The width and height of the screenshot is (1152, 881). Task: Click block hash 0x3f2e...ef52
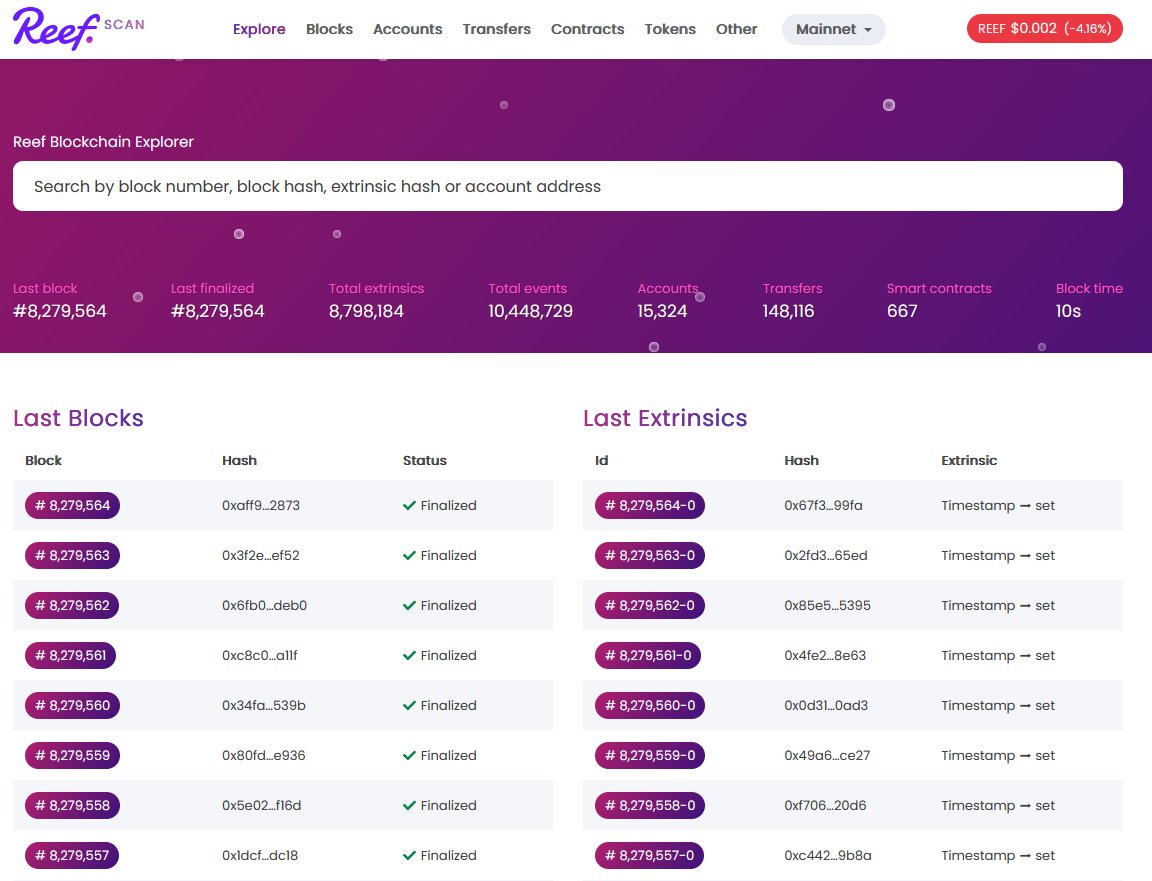tap(261, 555)
